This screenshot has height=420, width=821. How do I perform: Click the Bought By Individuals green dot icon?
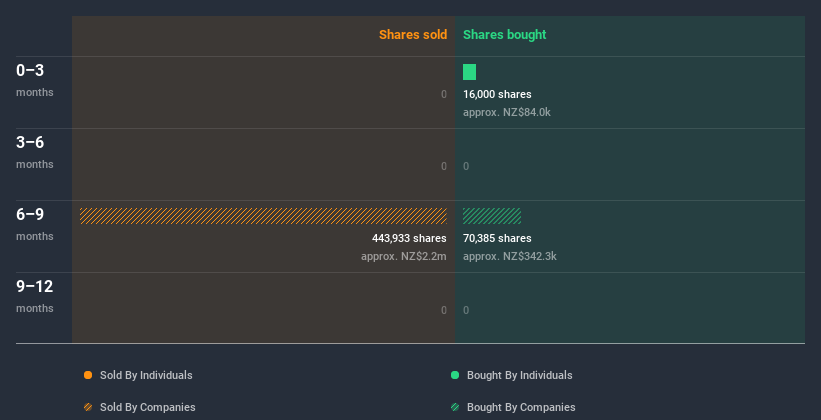[455, 375]
